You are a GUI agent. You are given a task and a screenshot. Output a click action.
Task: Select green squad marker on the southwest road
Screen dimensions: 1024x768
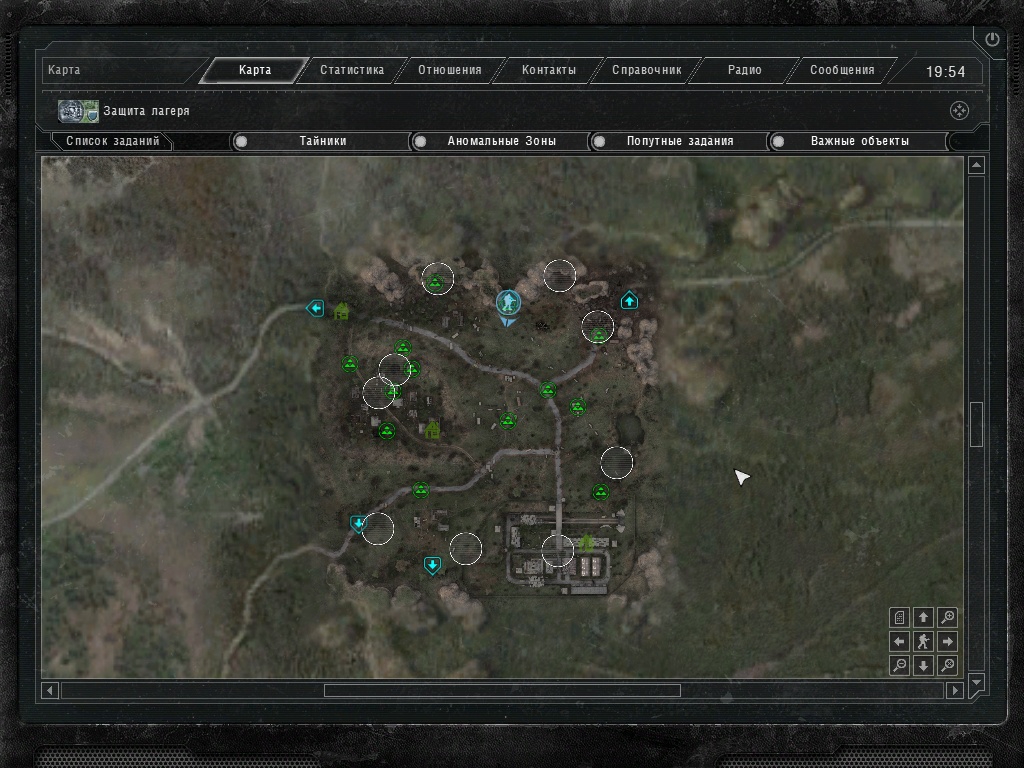tap(421, 490)
